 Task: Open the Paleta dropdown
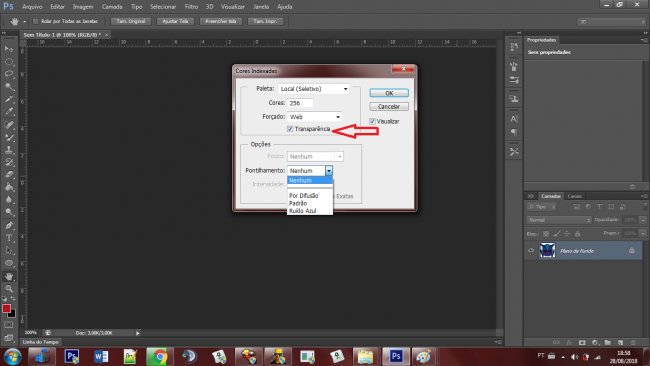[313, 89]
